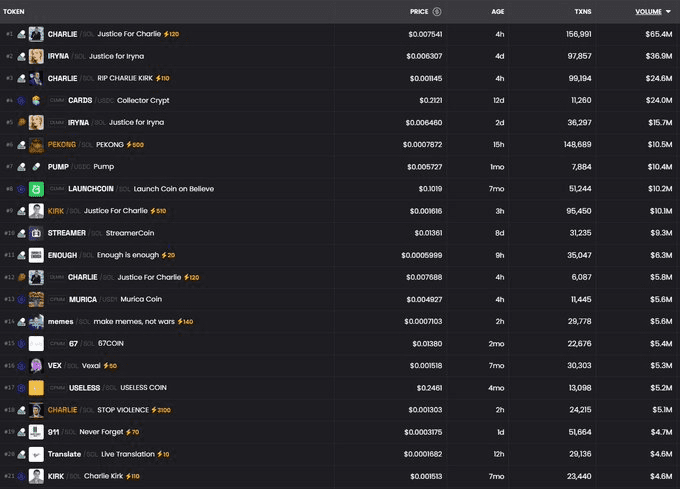Click the PUMP pill token logo
680x489 pixels.
[x=36, y=167]
